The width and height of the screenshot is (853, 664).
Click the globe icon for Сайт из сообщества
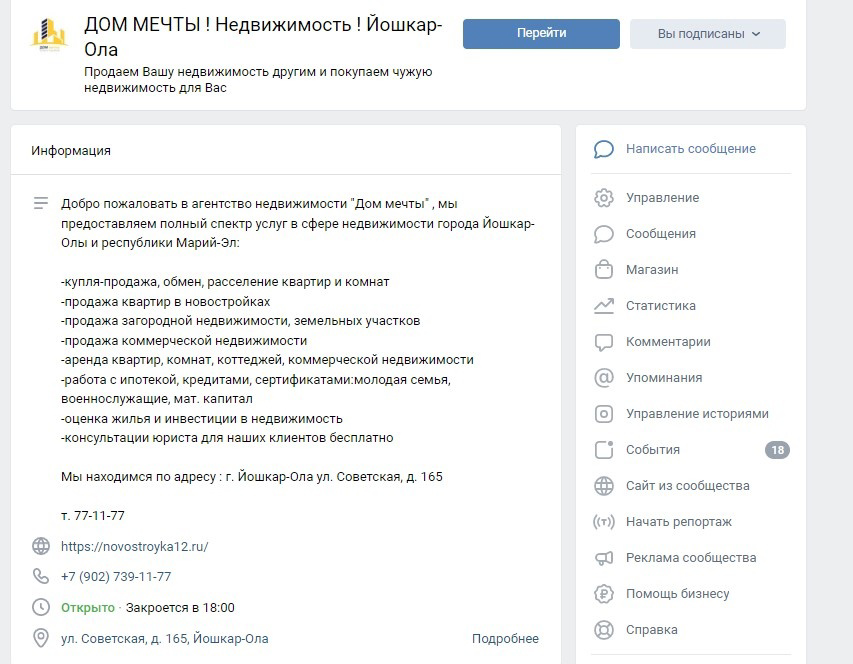[603, 486]
